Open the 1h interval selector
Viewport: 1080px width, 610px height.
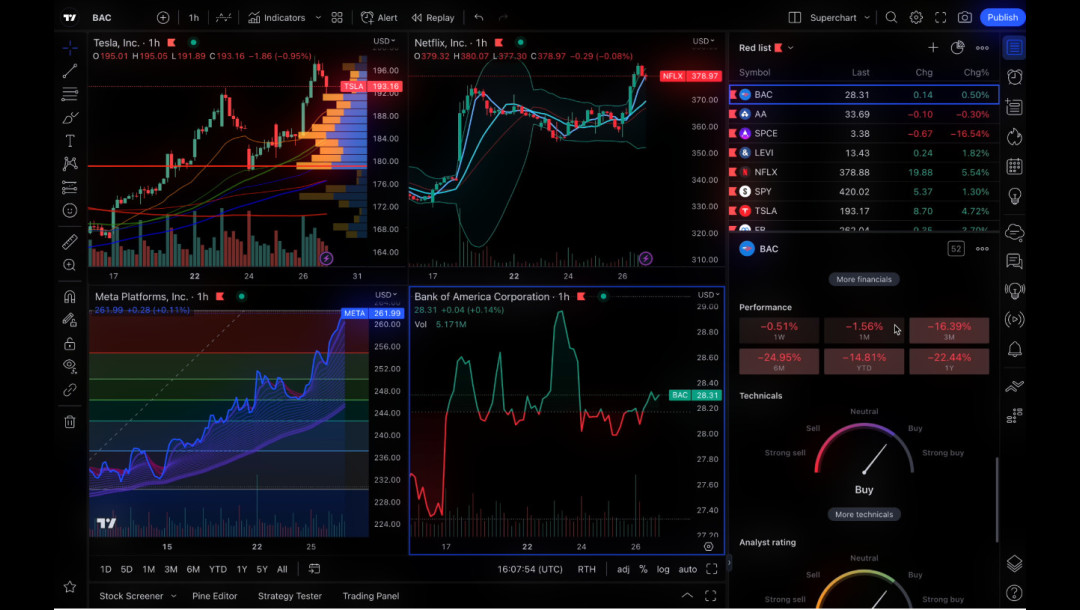[x=194, y=17]
